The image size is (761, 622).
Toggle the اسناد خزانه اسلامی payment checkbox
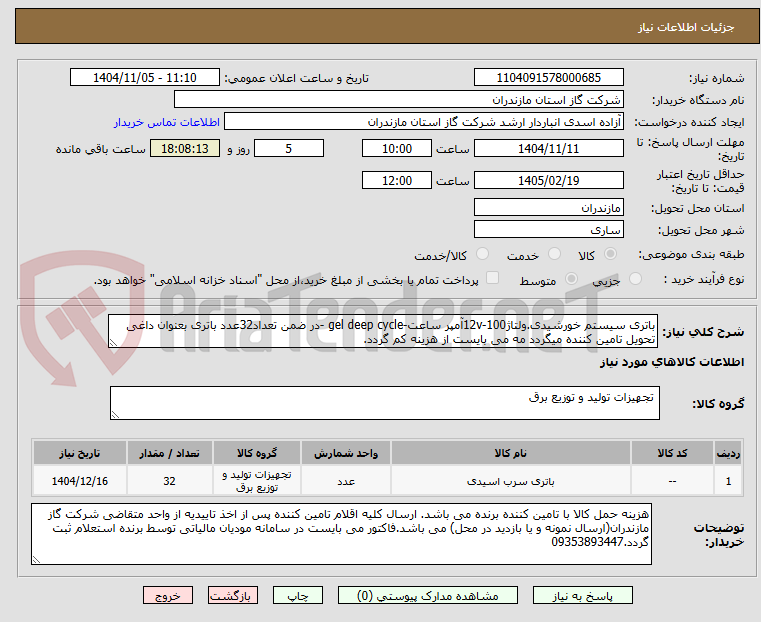click(492, 278)
